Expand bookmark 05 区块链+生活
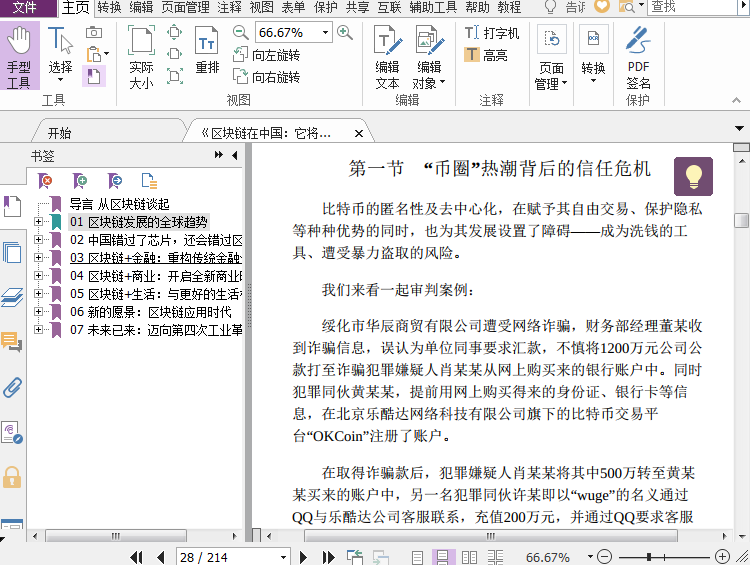 pos(38,293)
